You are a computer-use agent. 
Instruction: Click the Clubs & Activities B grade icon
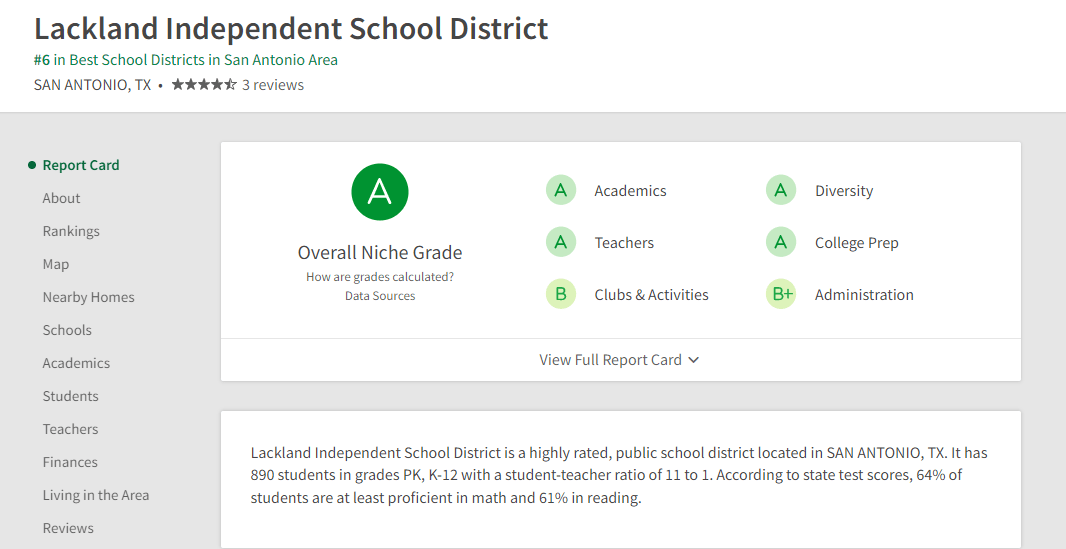(561, 294)
